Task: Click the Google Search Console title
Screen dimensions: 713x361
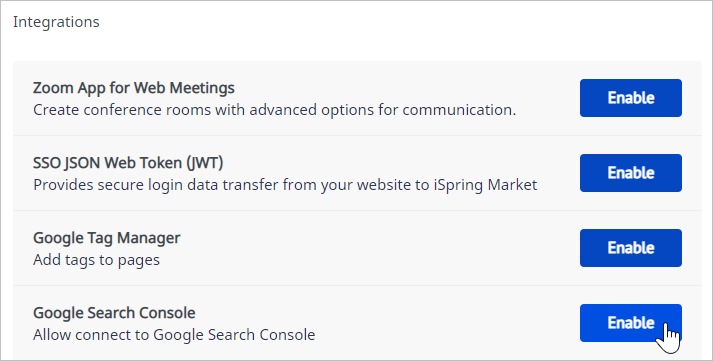Action: 114,313
